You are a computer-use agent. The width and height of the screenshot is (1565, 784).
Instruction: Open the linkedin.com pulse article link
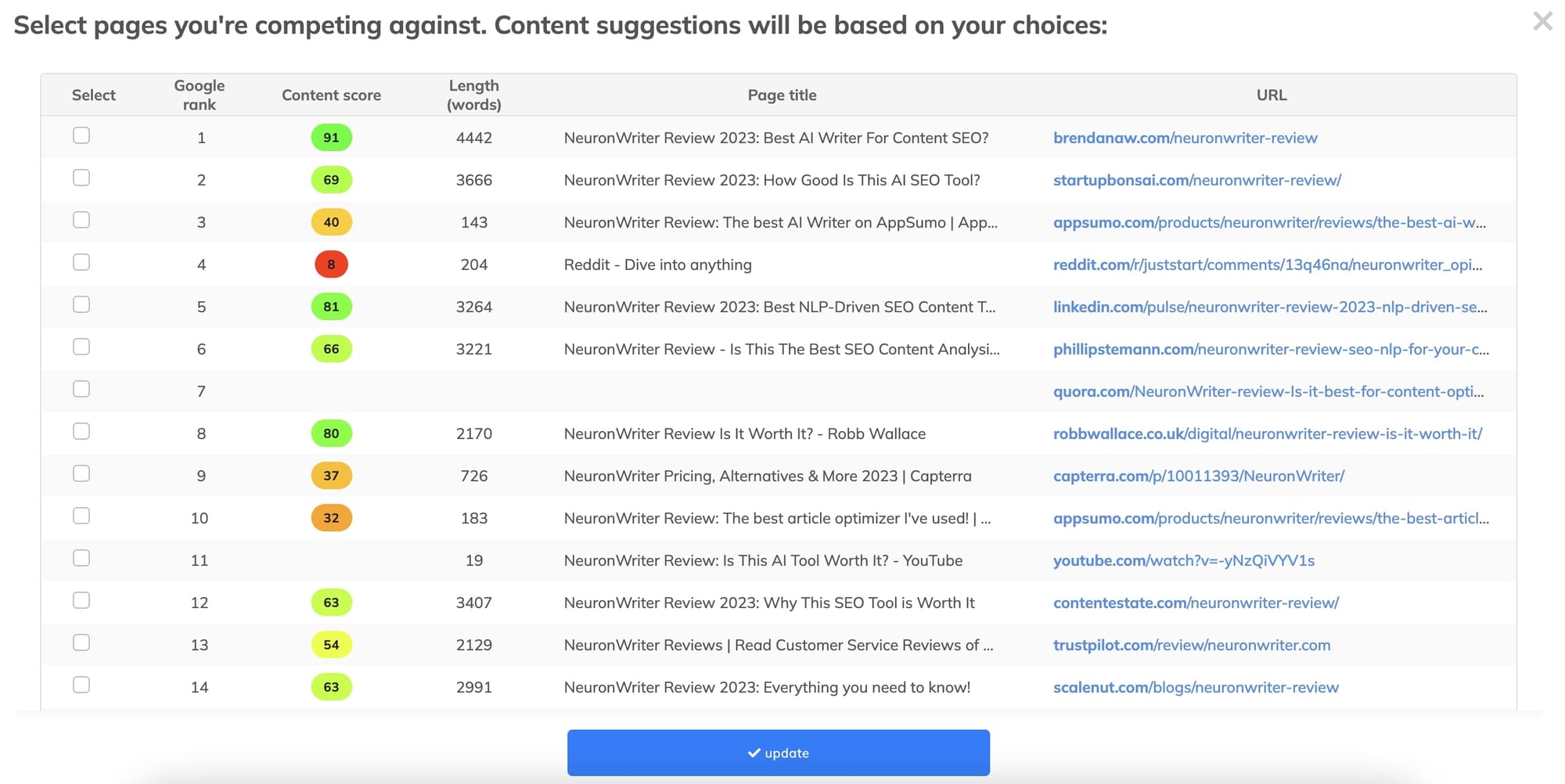click(1271, 307)
